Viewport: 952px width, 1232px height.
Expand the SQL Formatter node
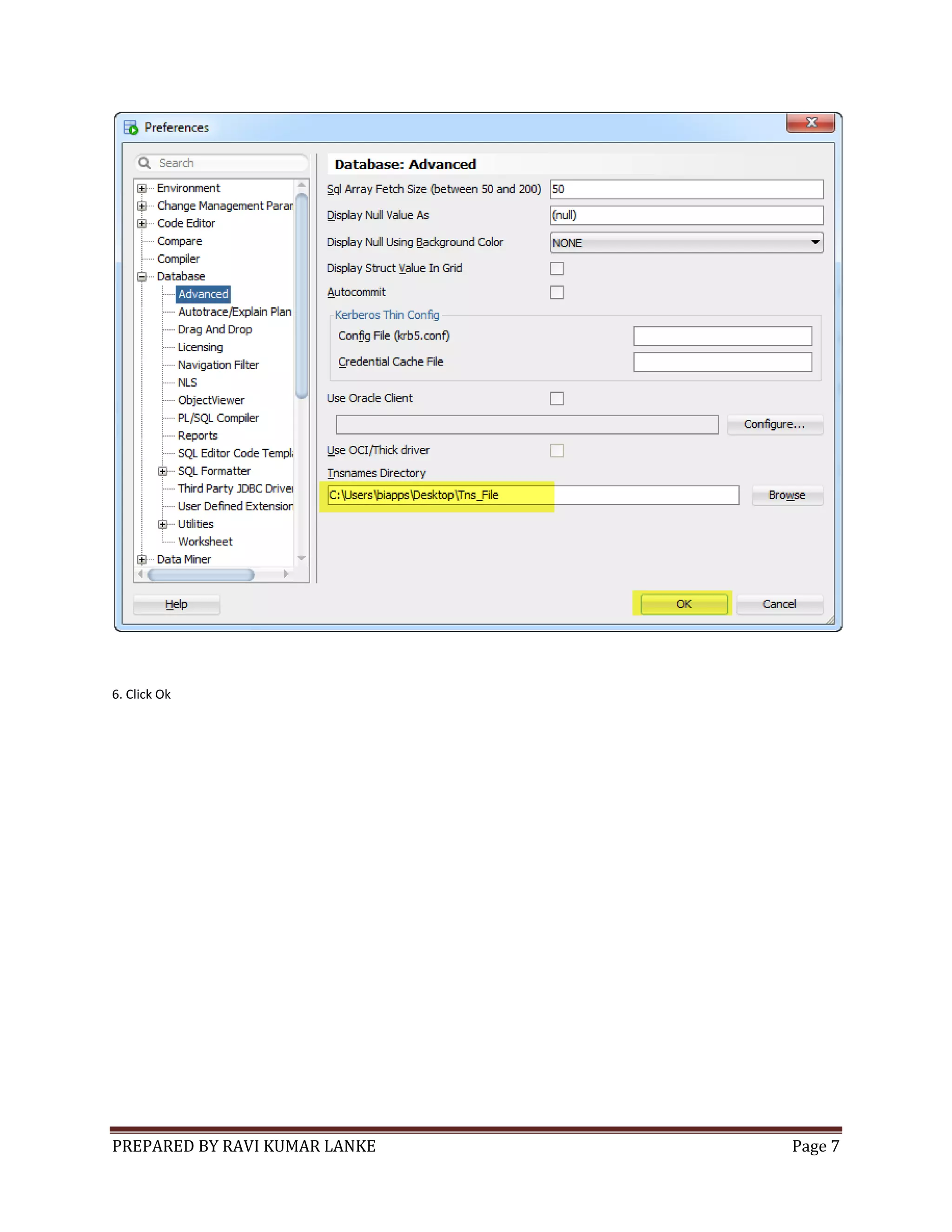point(163,471)
